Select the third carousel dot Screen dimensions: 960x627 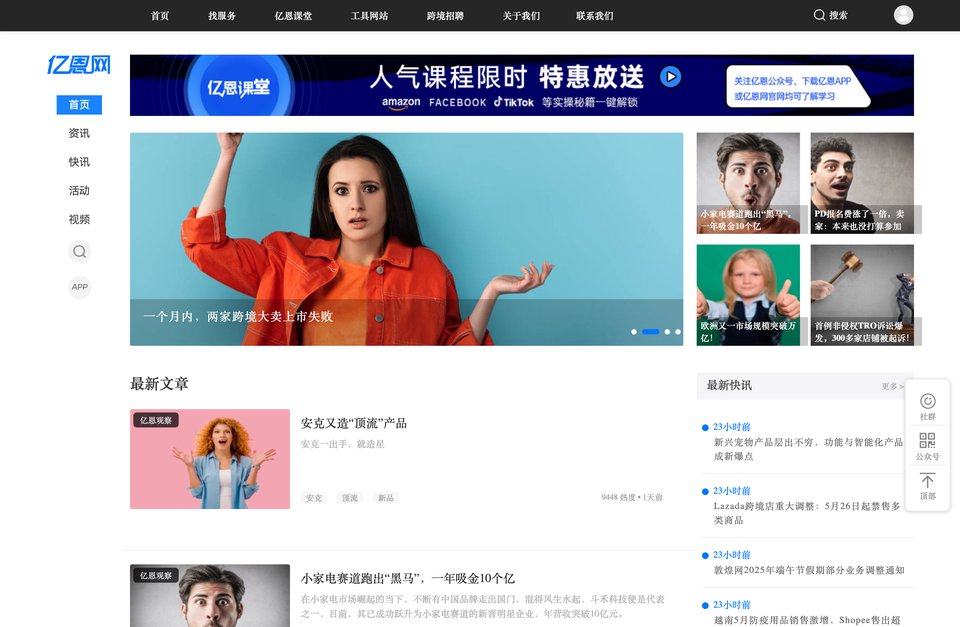[667, 332]
